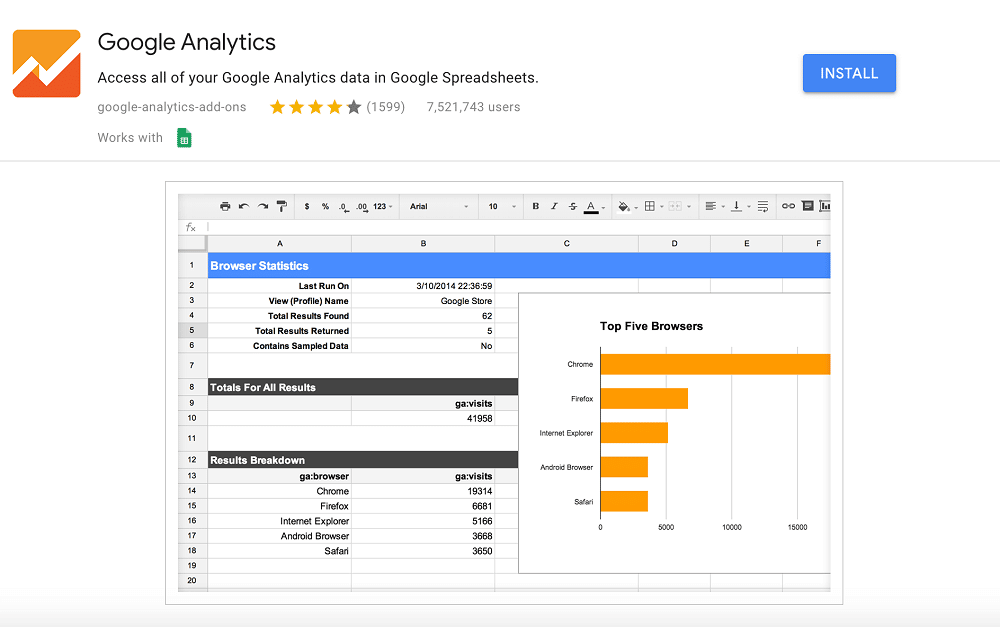
Task: Click the ga:browser column label
Action: (324, 476)
